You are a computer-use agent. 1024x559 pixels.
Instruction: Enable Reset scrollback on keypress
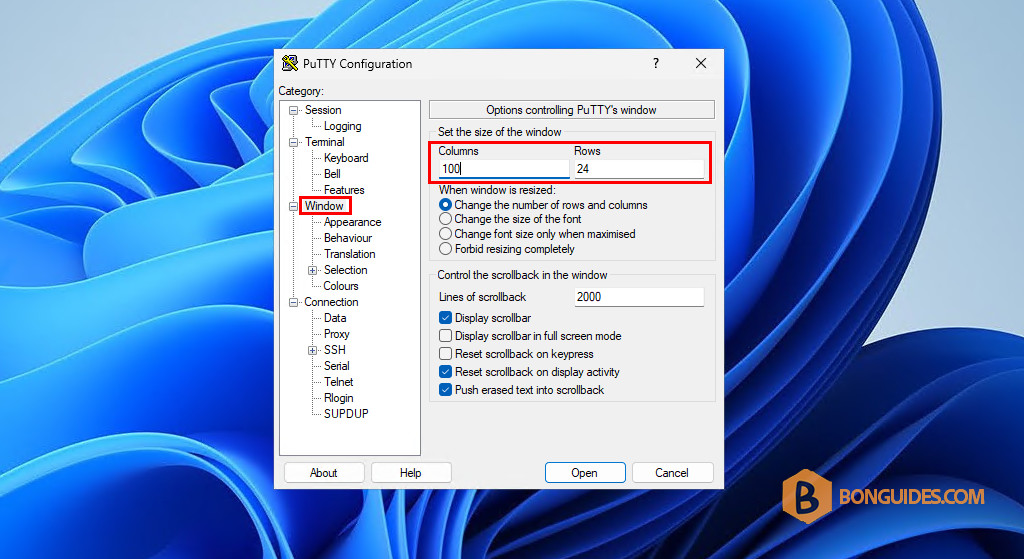coord(445,354)
